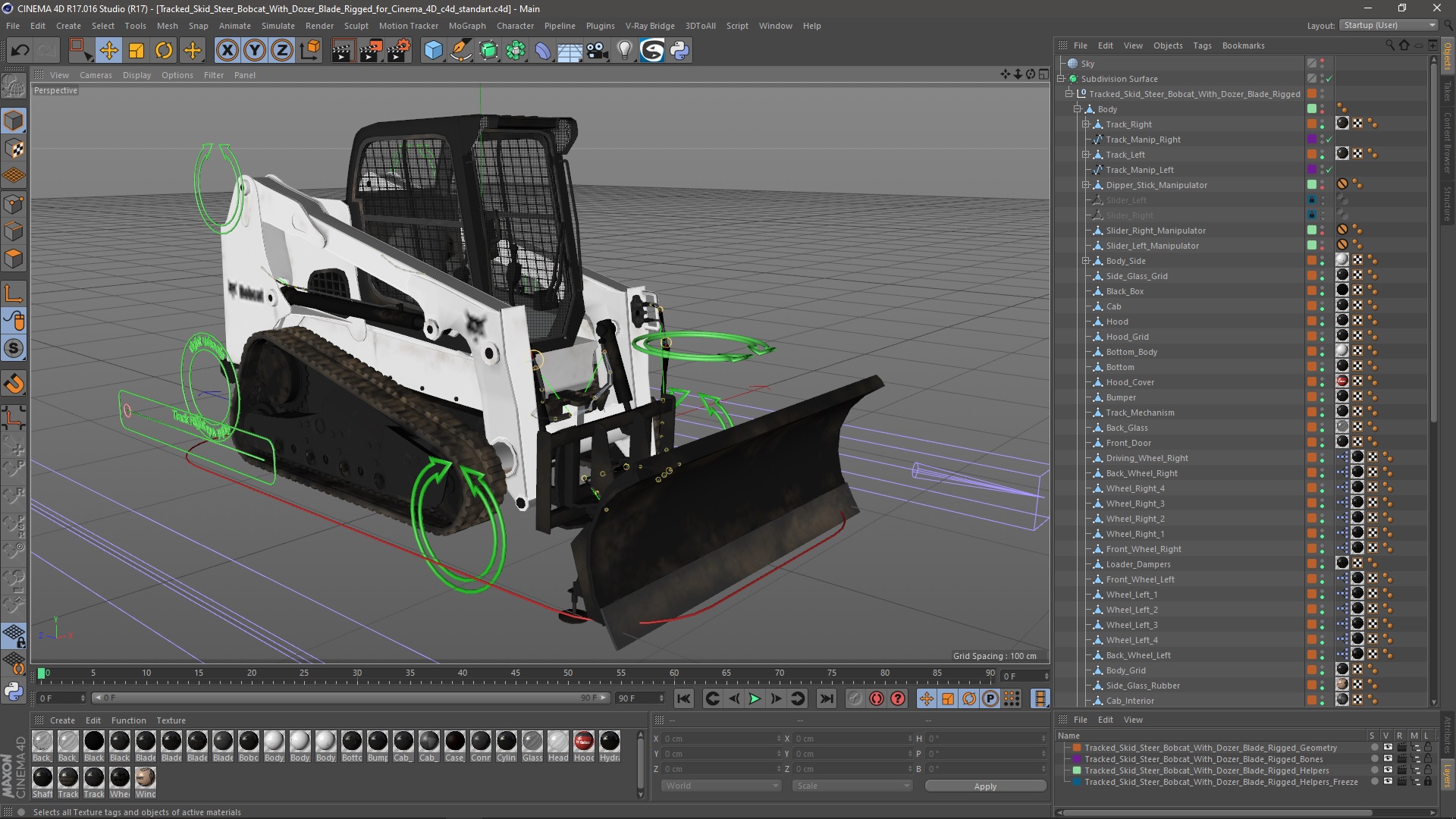Render the active view
This screenshot has height=819, width=1456.
point(343,51)
